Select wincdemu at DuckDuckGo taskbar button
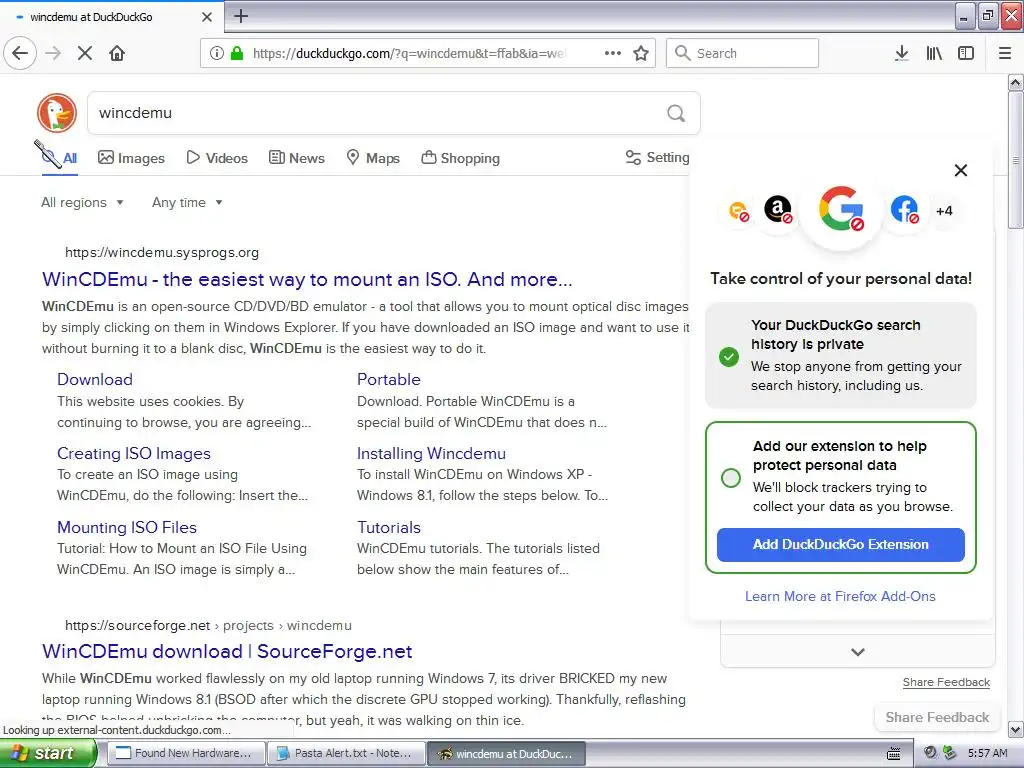1024x768 pixels. pyautogui.click(x=506, y=753)
